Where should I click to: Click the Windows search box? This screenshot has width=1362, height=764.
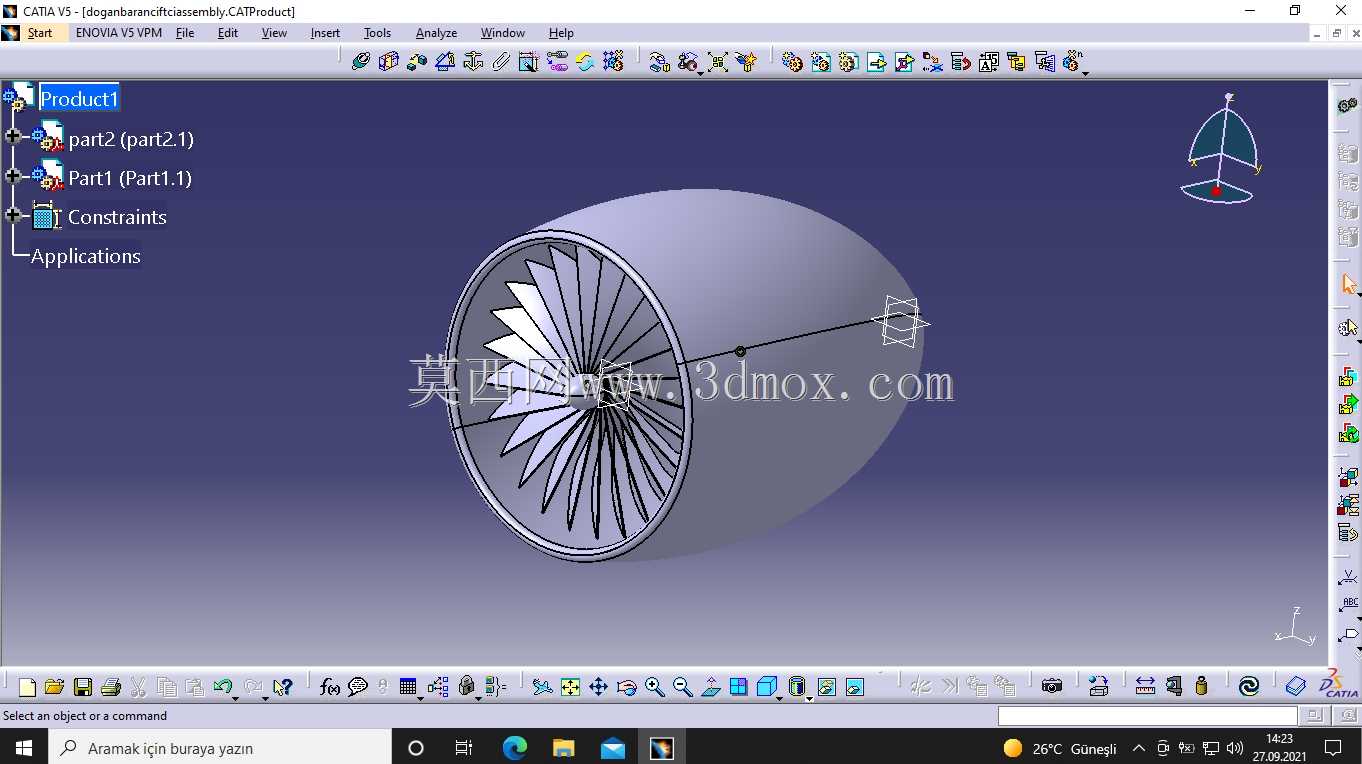coord(219,748)
